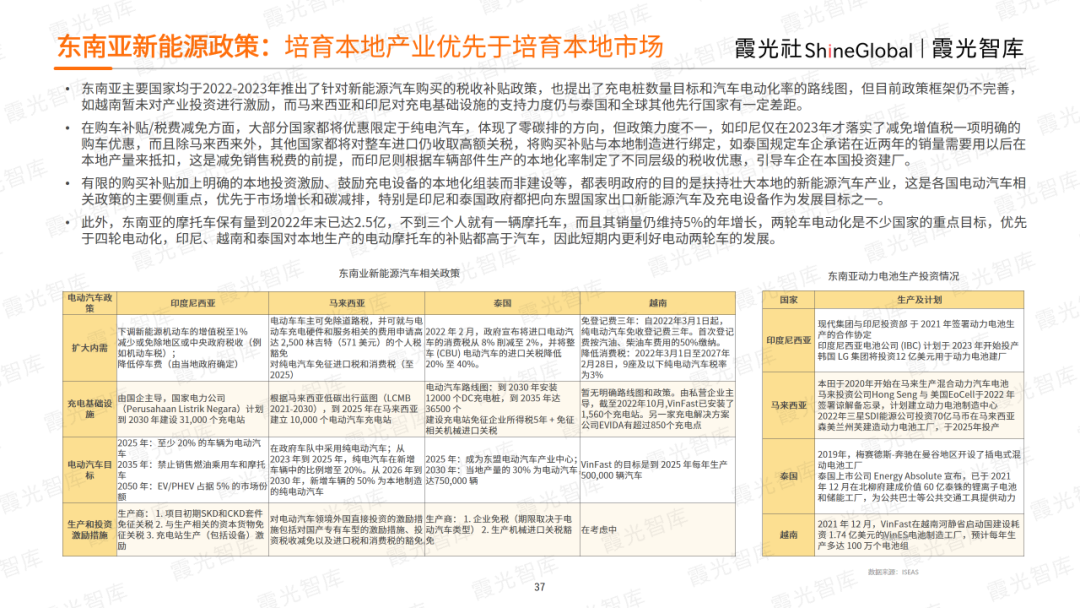Click the caption "东南亚动力电池生产投资情况"
The height and width of the screenshot is (608, 1080).
click(893, 276)
